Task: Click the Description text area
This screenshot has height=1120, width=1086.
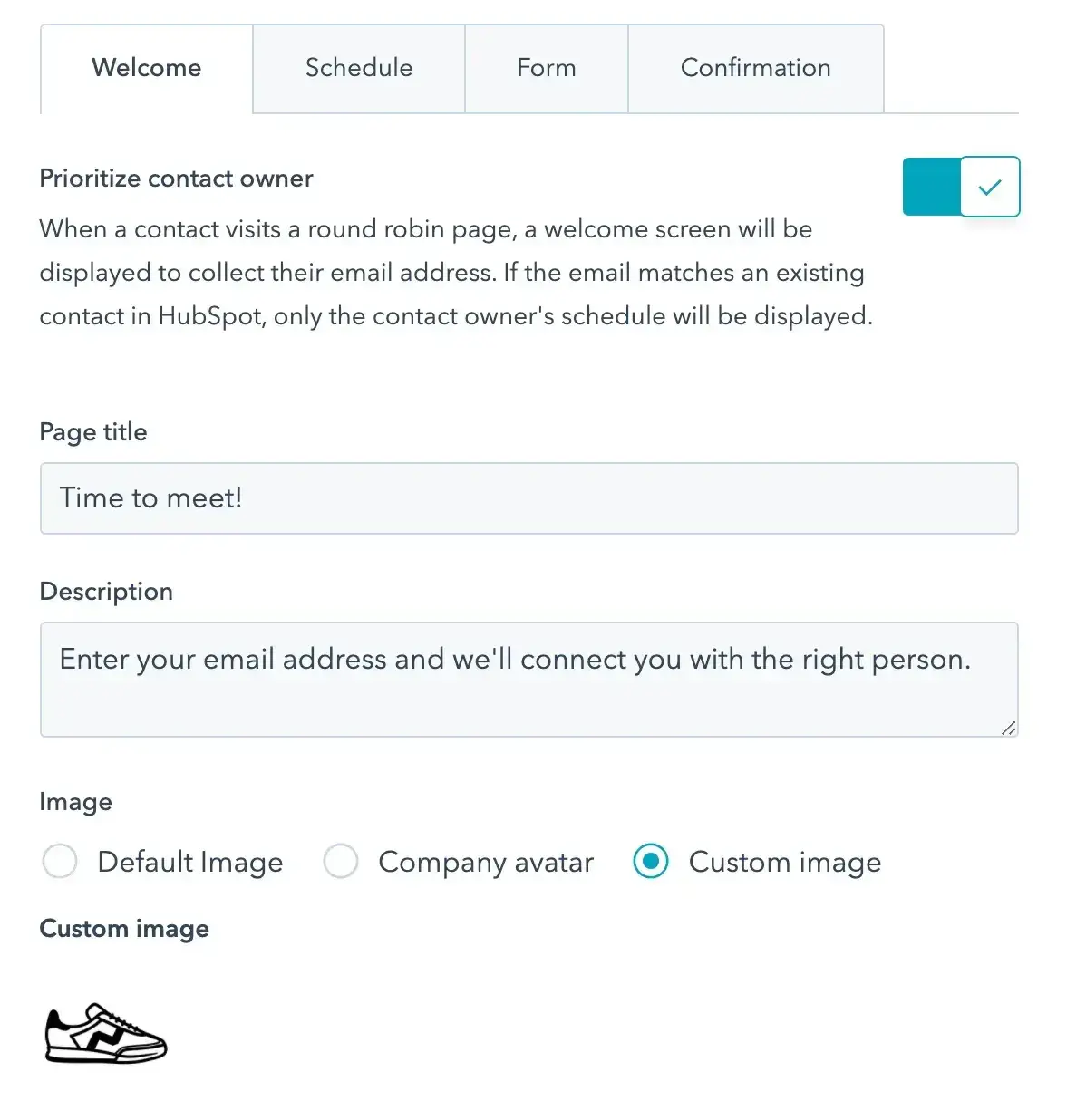Action: 528,680
